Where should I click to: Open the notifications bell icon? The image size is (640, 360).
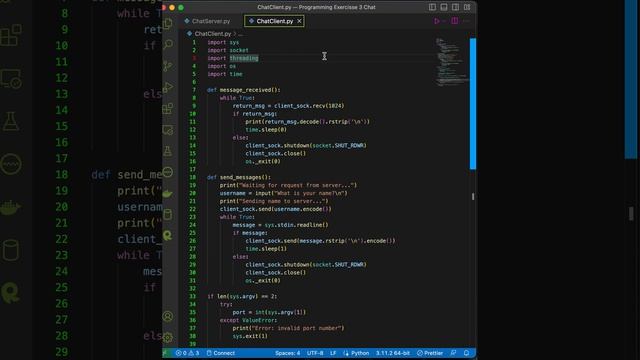(467, 353)
